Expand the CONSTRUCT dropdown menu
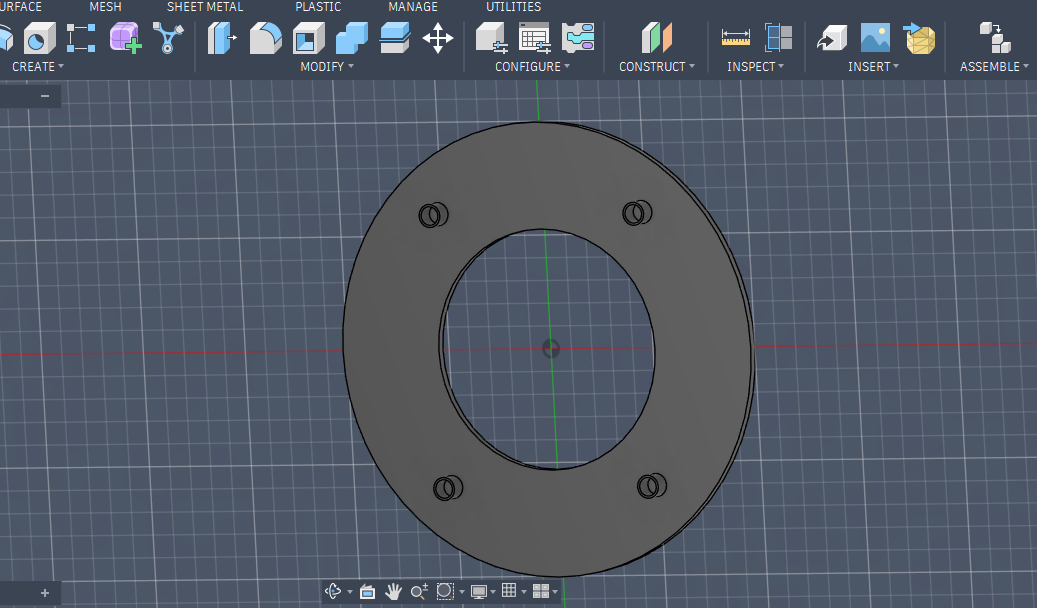Viewport: 1037px width, 608px height. pyautogui.click(x=657, y=67)
